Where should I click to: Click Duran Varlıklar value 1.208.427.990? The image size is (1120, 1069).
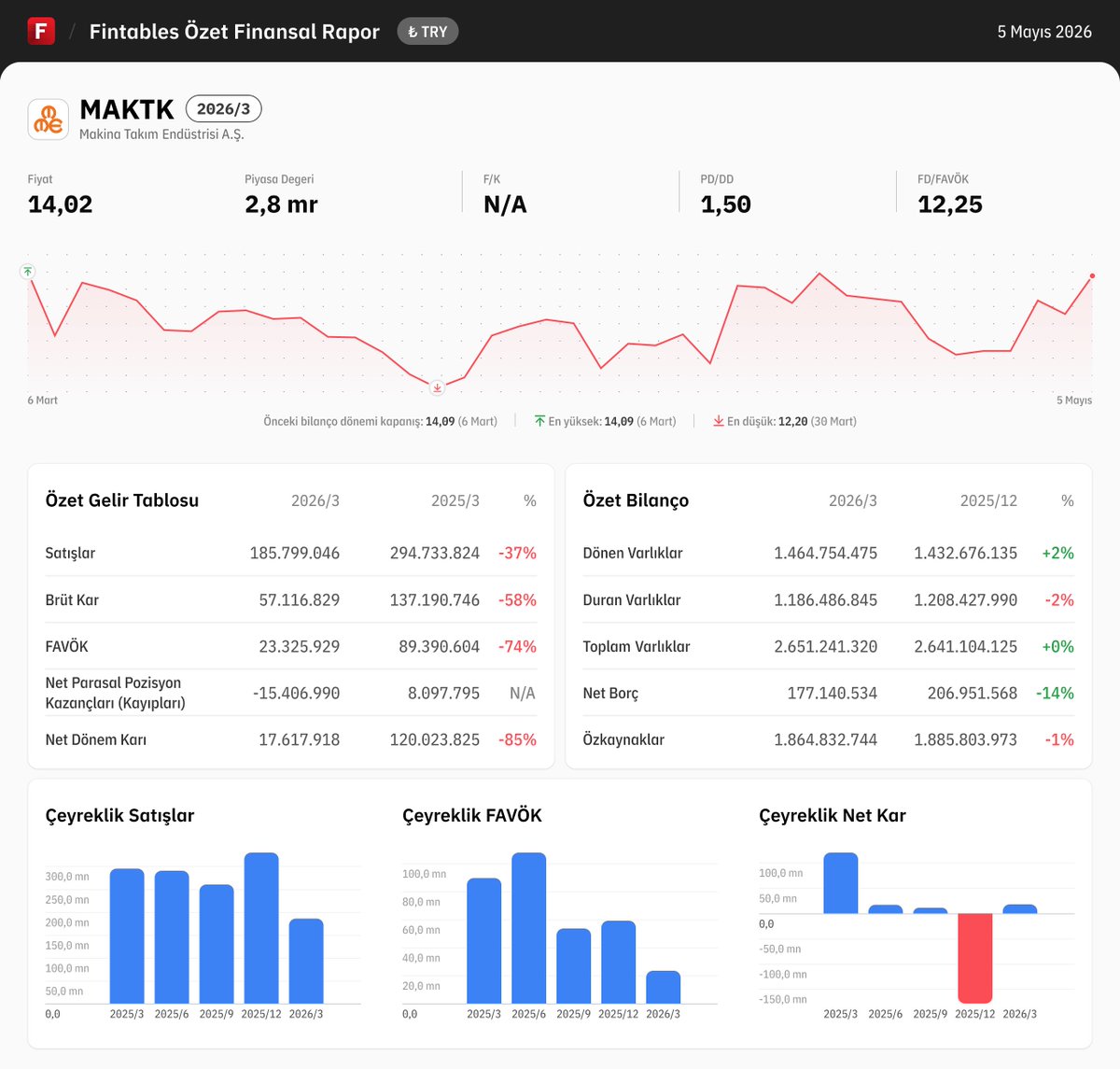tap(966, 599)
